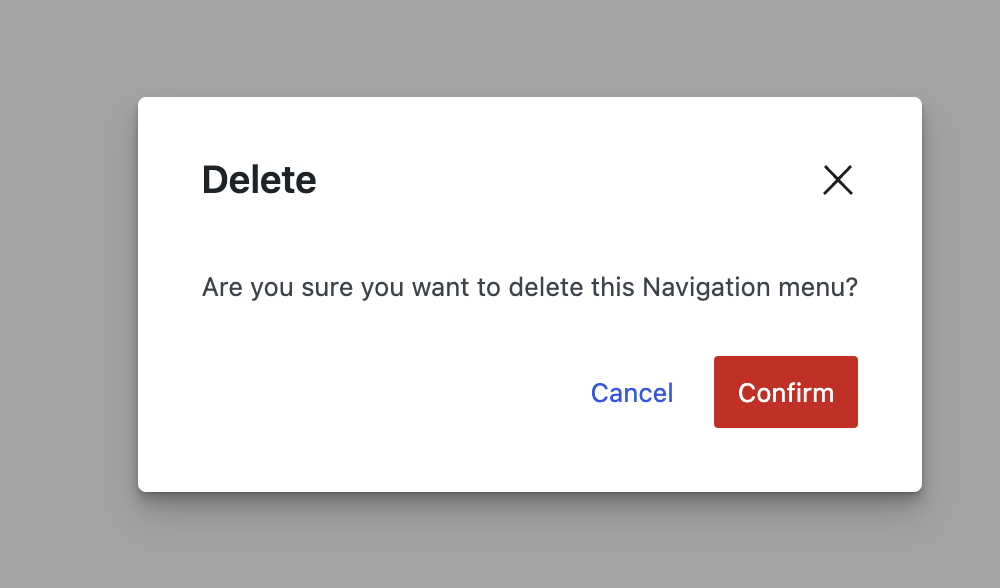1000x588 pixels.
Task: Click the confirmation question text
Action: pyautogui.click(x=530, y=287)
